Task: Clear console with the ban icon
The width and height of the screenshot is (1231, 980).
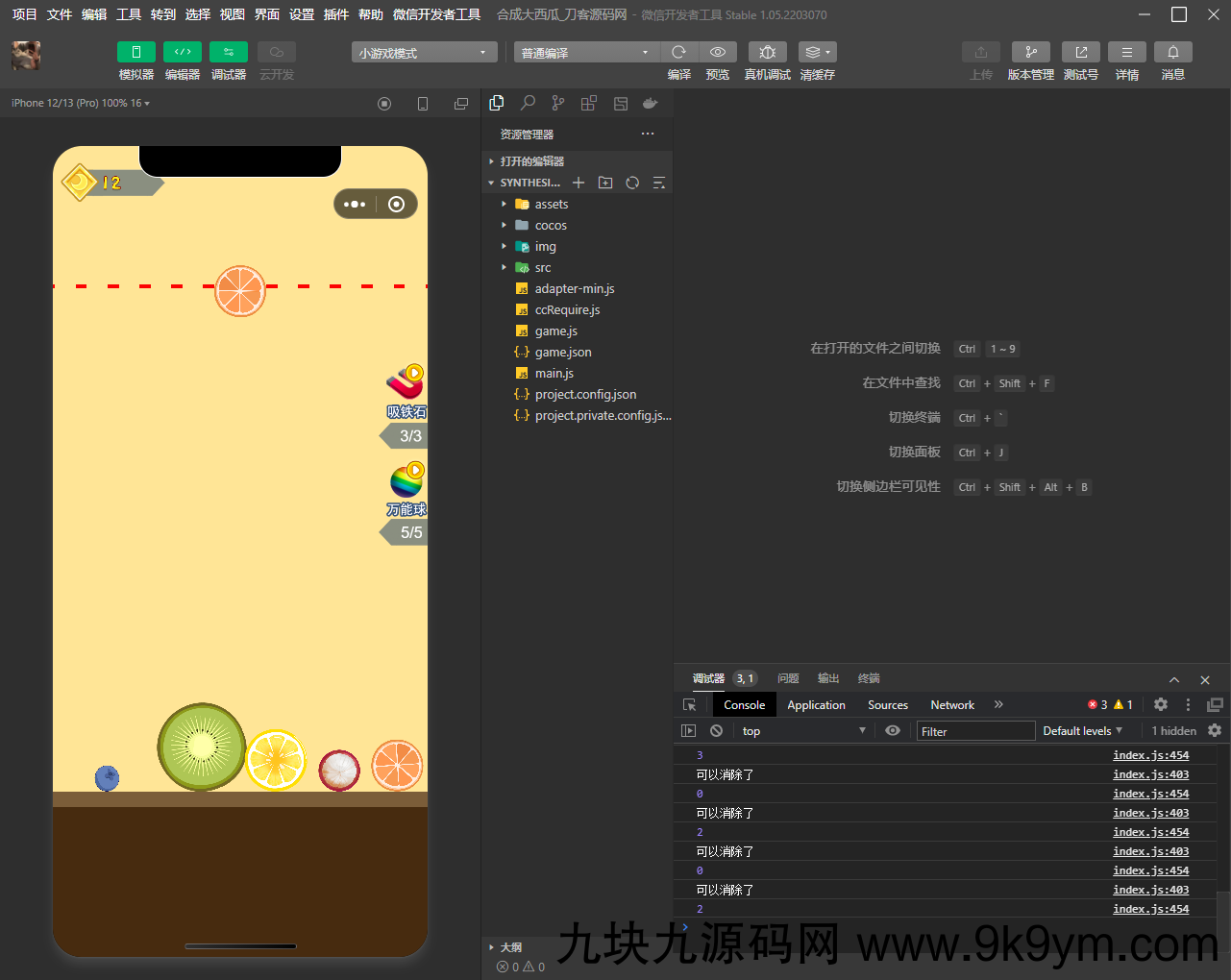Action: point(716,730)
